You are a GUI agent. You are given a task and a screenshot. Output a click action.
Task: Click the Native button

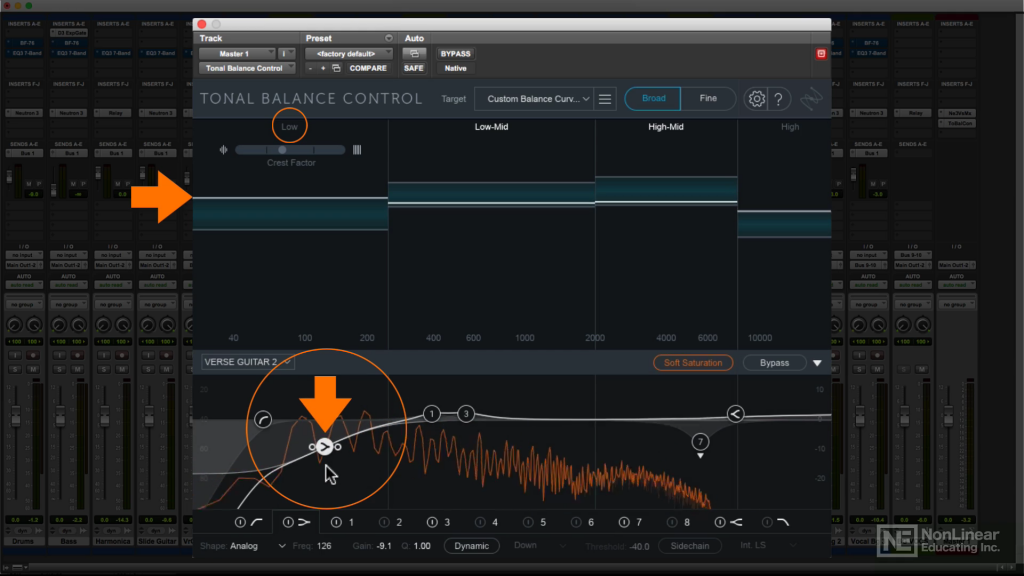pyautogui.click(x=455, y=68)
